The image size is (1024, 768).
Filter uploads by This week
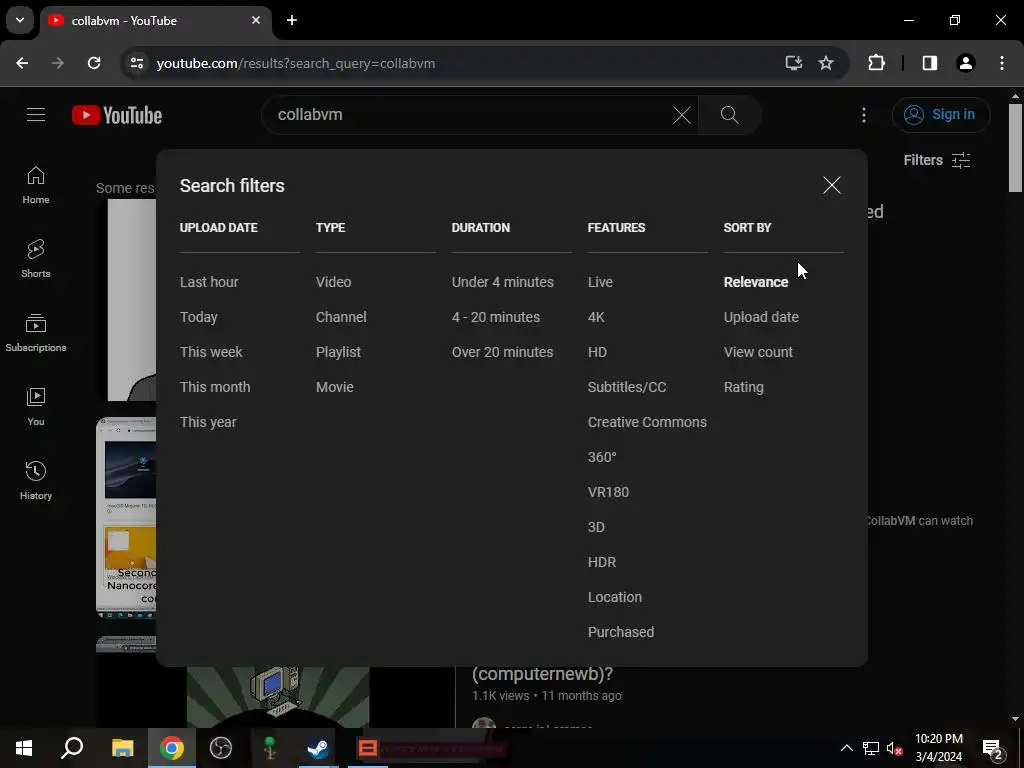point(211,352)
